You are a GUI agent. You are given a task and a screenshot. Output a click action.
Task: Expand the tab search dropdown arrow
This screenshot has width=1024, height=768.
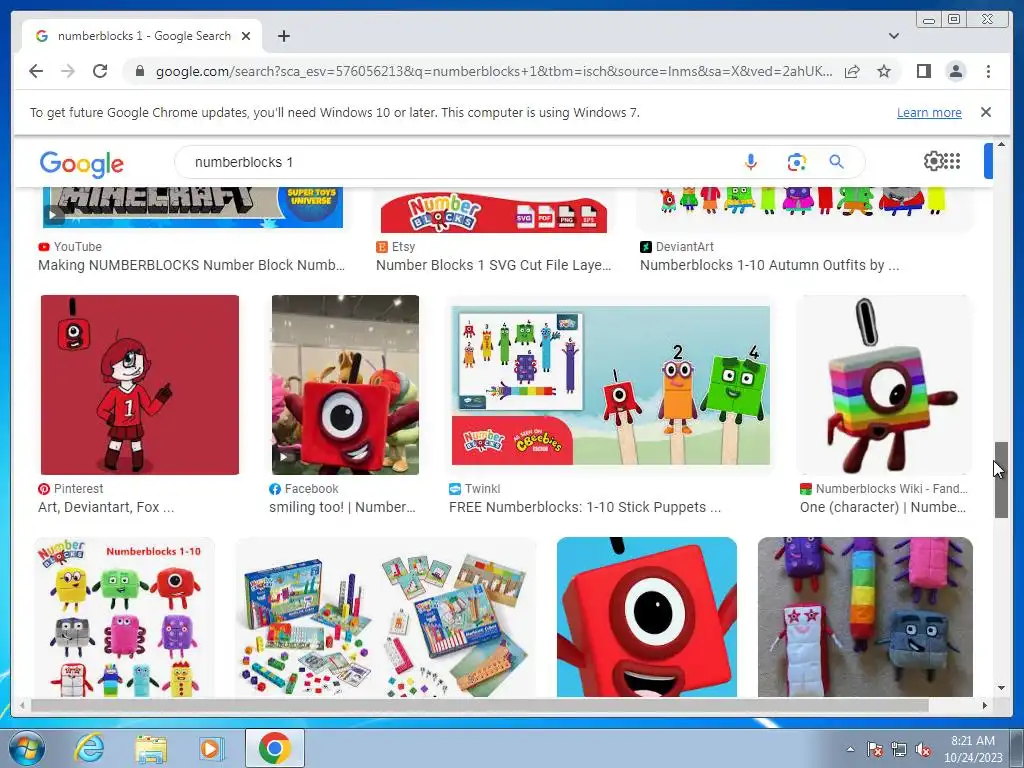coord(894,36)
